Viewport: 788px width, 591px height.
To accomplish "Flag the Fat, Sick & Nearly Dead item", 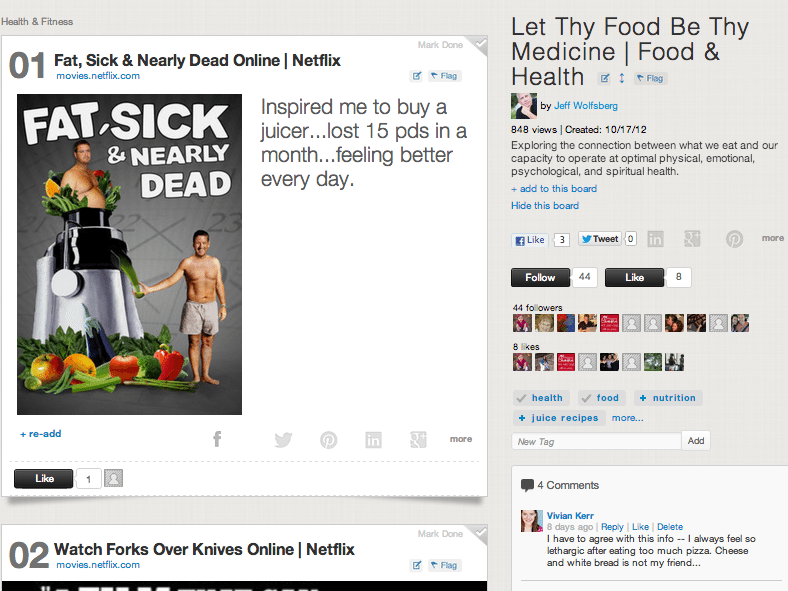I will (444, 76).
